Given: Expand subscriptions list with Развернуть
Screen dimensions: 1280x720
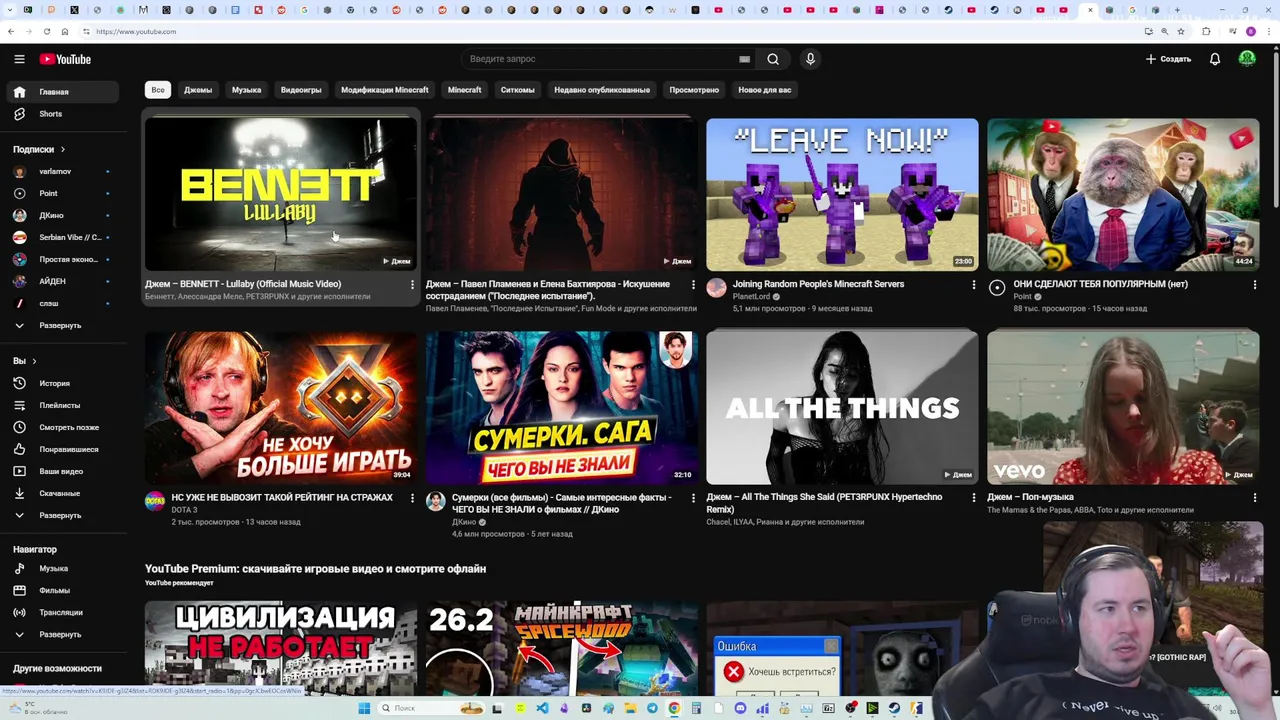Looking at the screenshot, I should tap(63, 325).
